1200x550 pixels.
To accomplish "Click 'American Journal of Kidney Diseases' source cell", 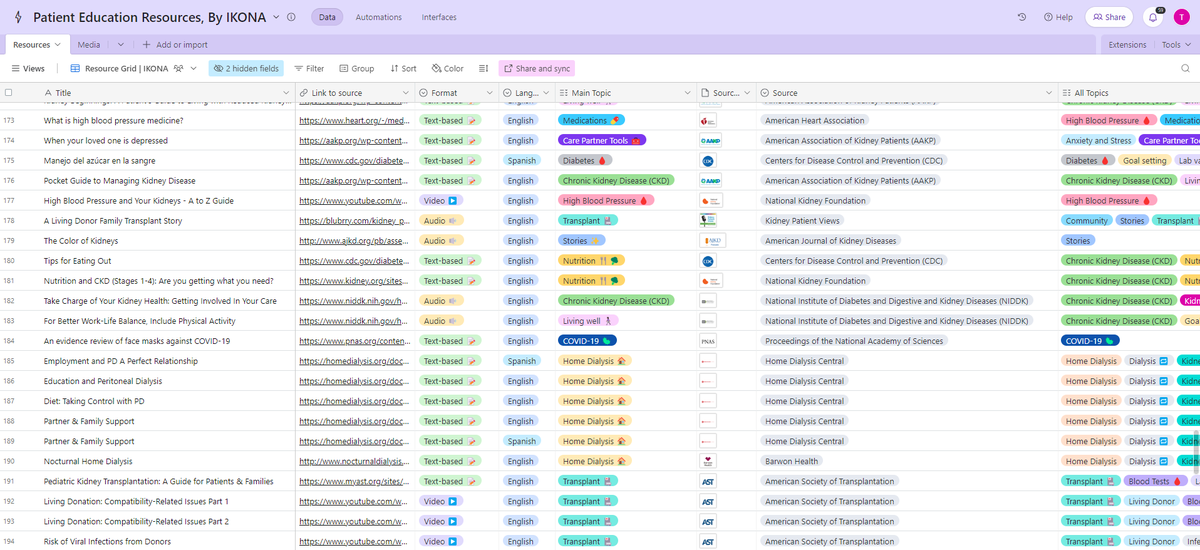I will 907,241.
